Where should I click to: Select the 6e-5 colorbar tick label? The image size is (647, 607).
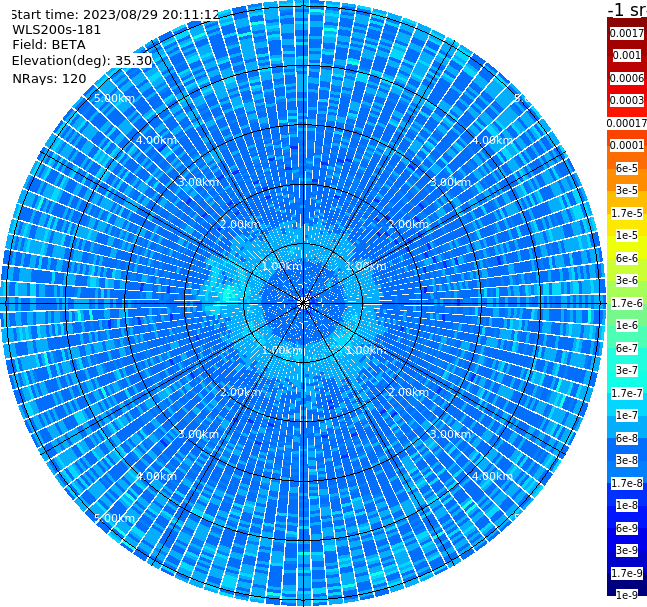(x=627, y=168)
